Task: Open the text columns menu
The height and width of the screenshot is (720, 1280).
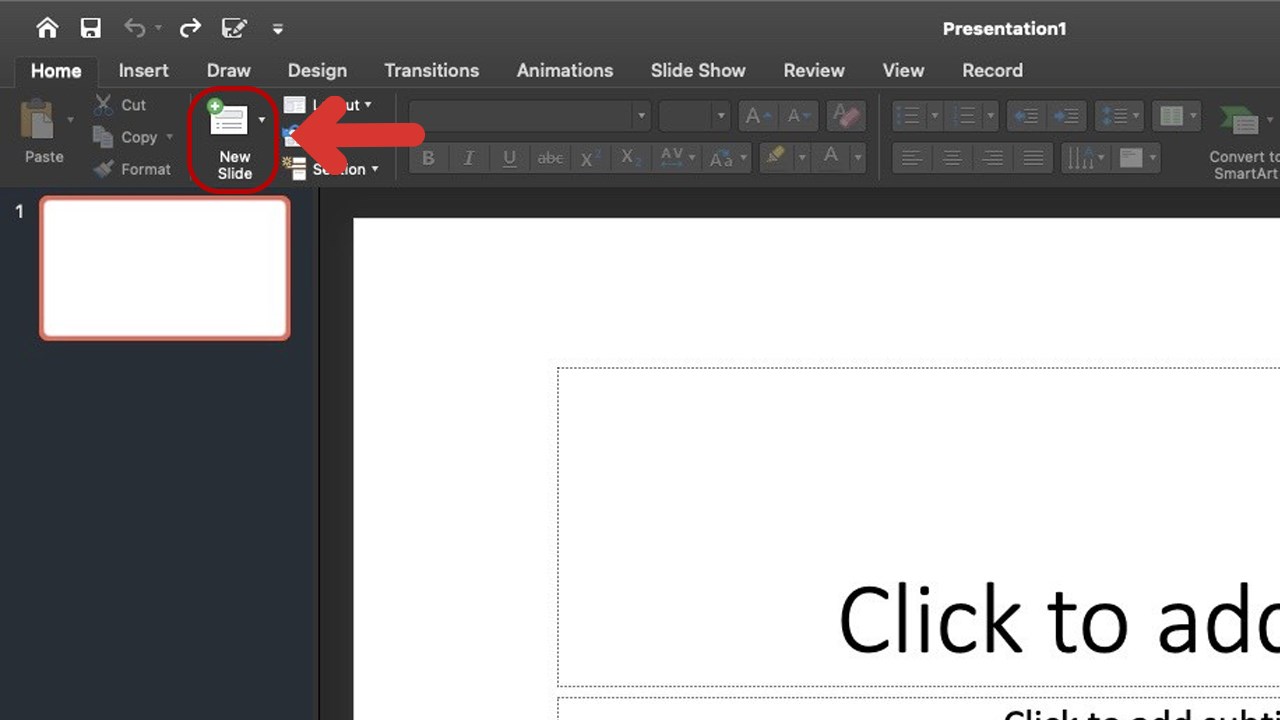Action: click(x=1176, y=117)
